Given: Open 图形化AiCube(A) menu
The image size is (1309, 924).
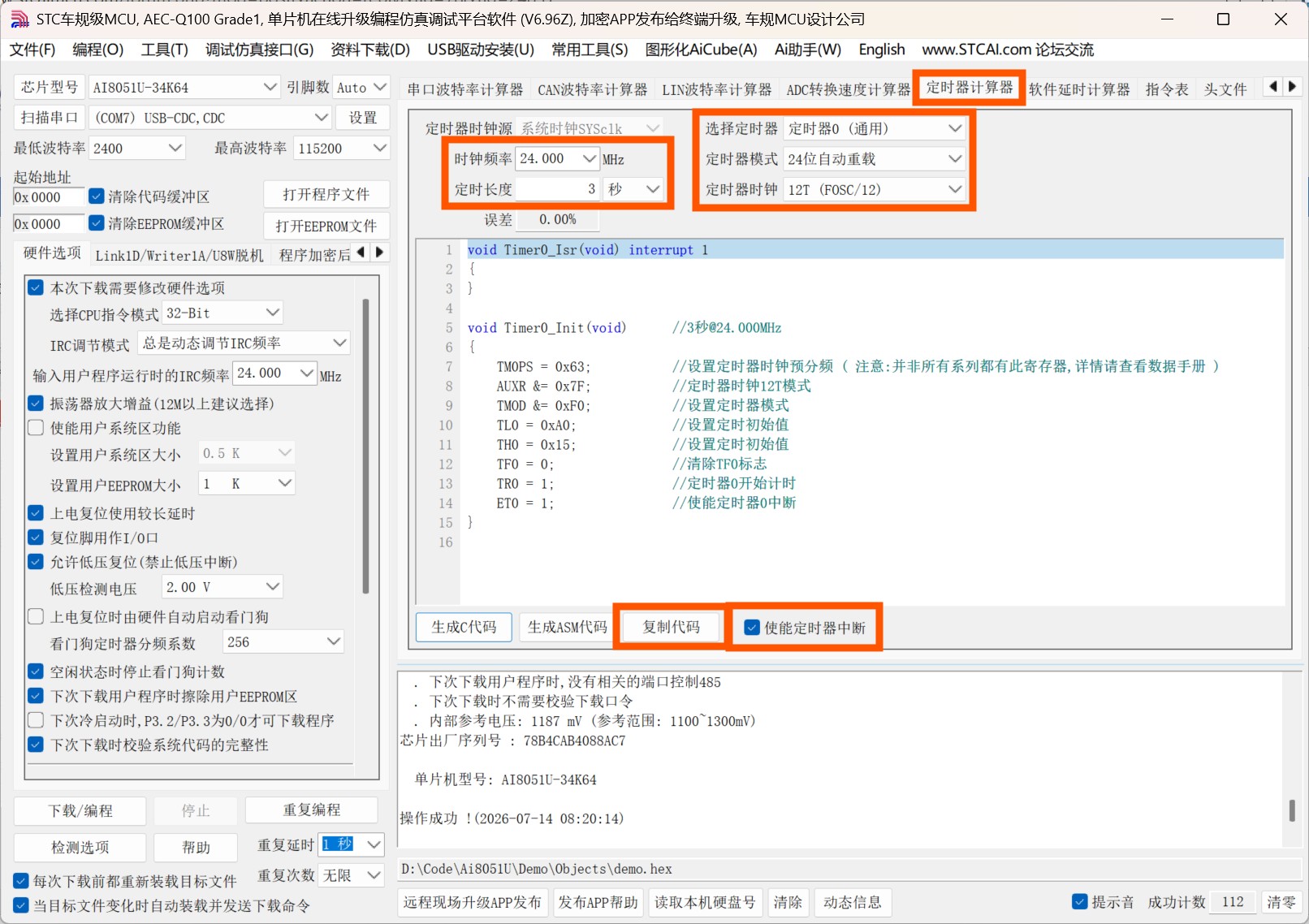Looking at the screenshot, I should [701, 50].
